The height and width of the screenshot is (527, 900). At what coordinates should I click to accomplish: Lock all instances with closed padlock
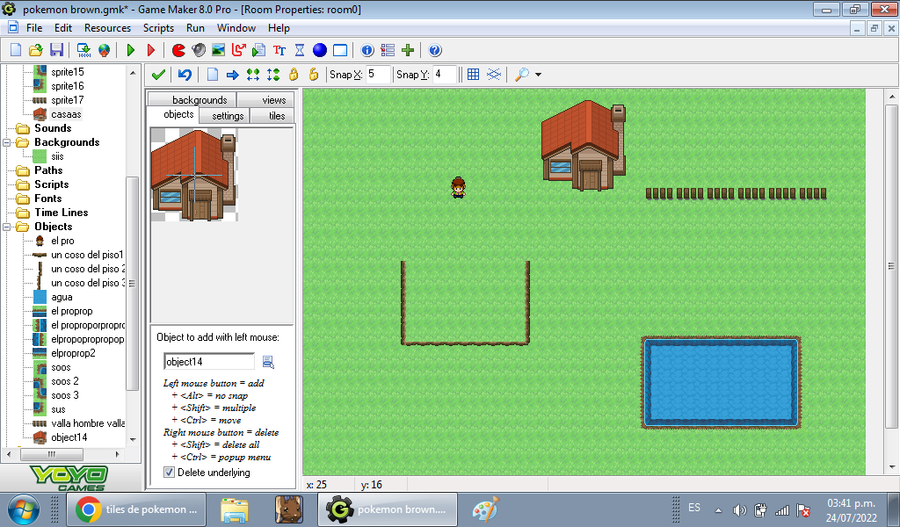(x=293, y=75)
